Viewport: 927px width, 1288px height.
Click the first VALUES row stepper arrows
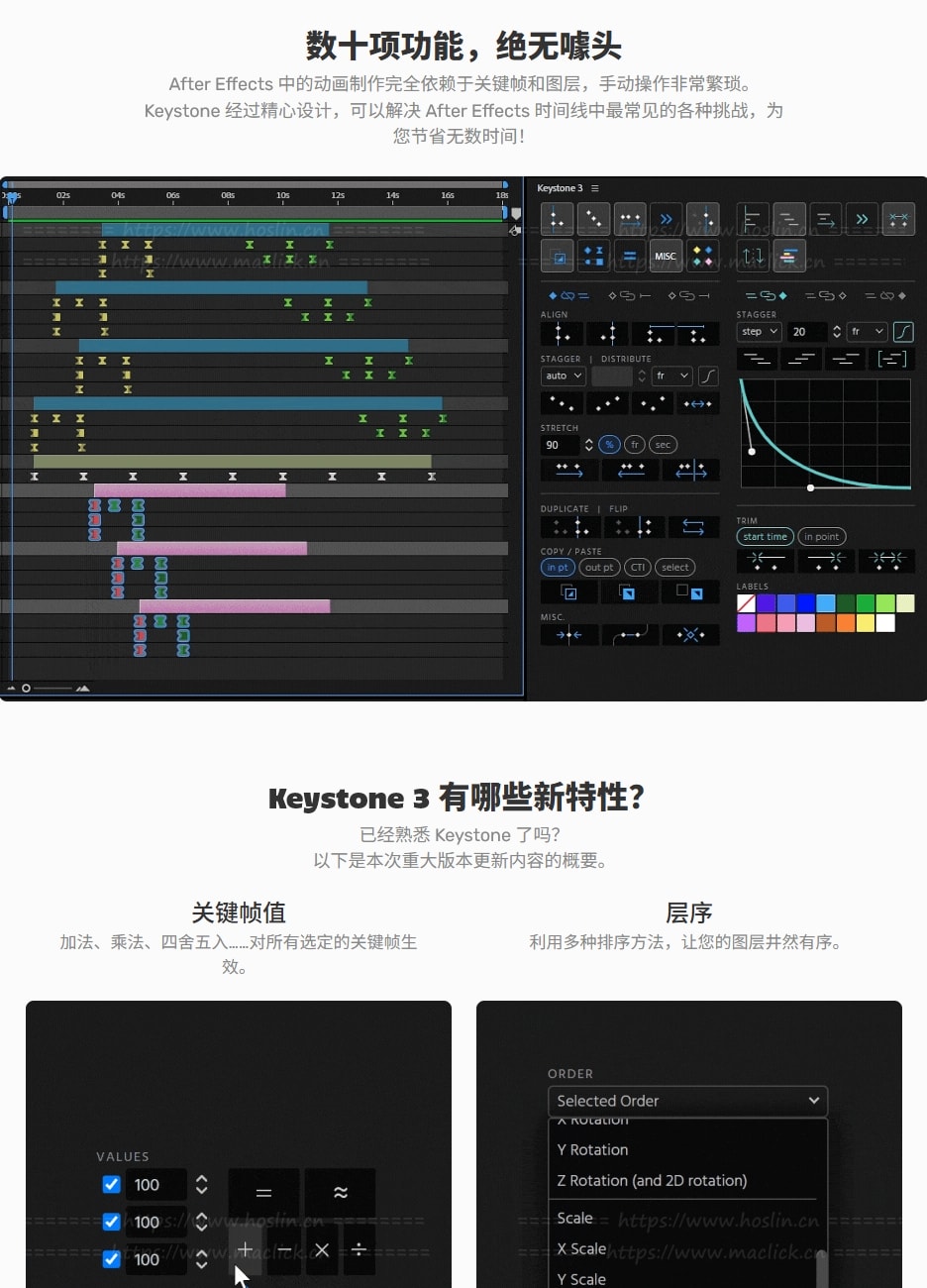(x=202, y=1185)
